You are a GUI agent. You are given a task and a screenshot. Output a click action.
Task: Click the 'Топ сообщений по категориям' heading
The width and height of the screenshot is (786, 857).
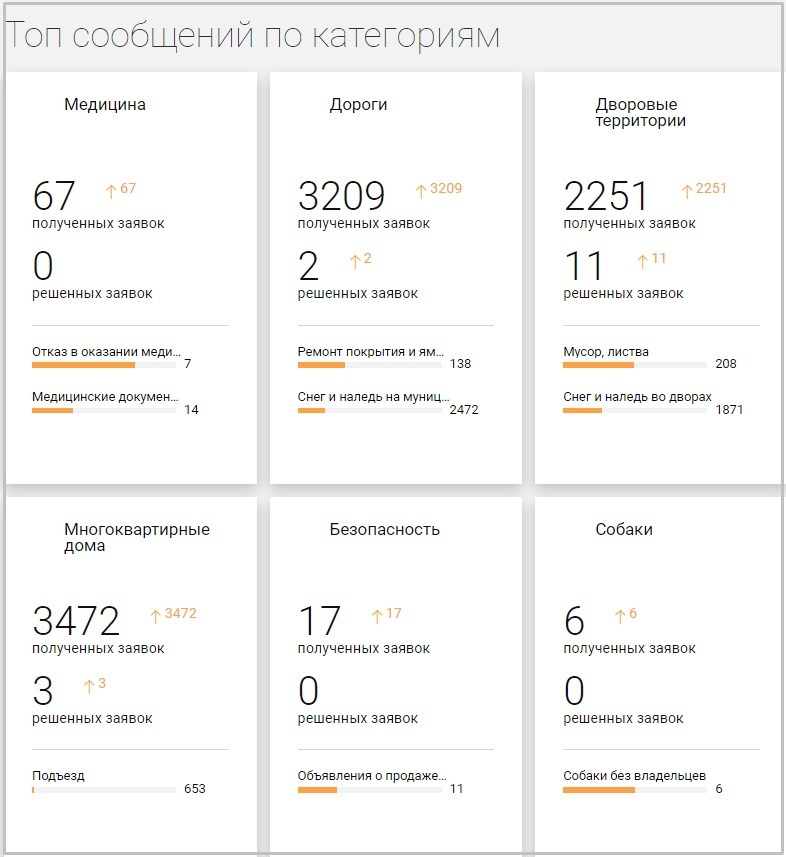252,36
